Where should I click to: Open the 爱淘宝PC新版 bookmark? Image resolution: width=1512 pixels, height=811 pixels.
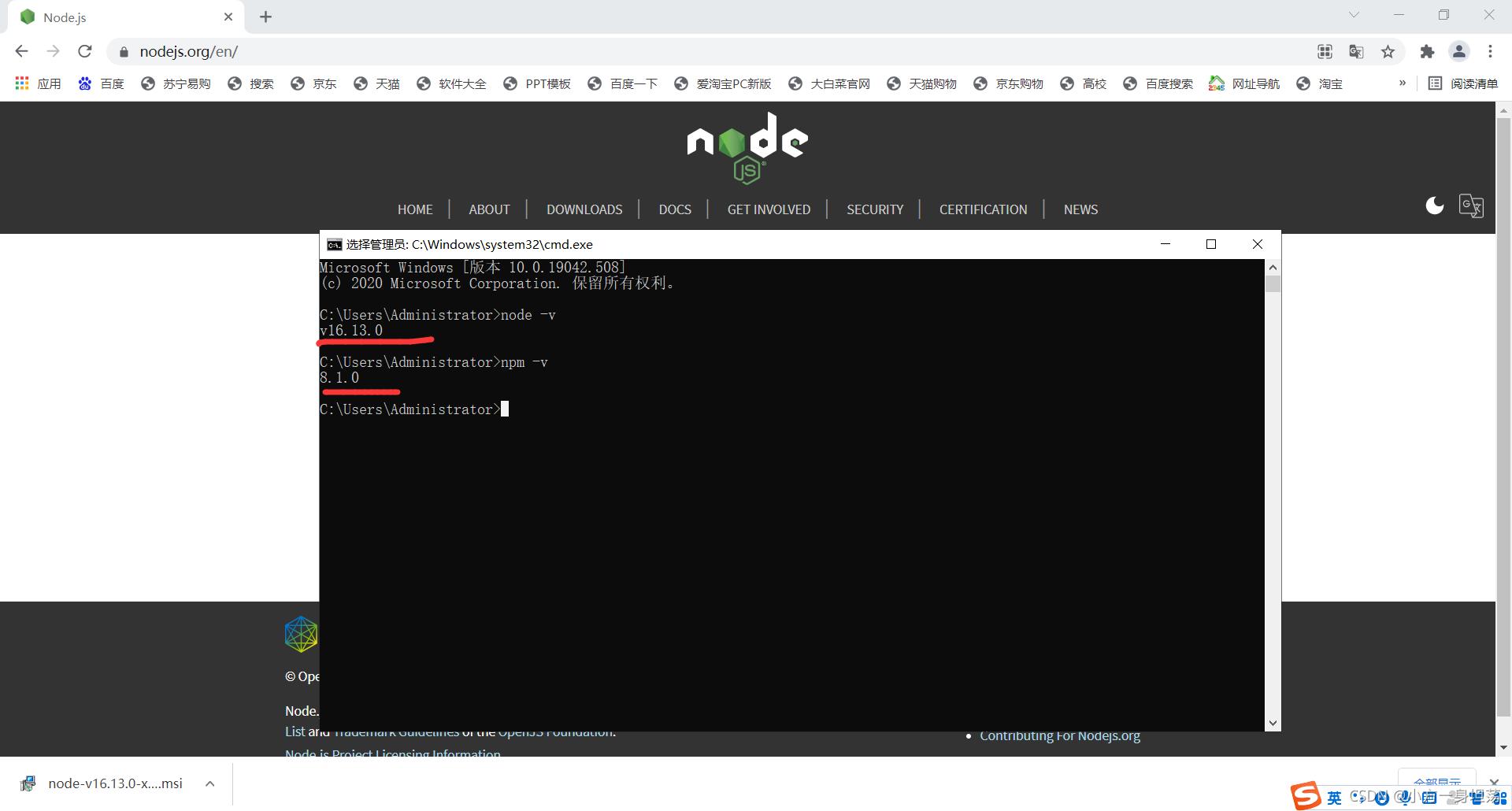[x=723, y=83]
